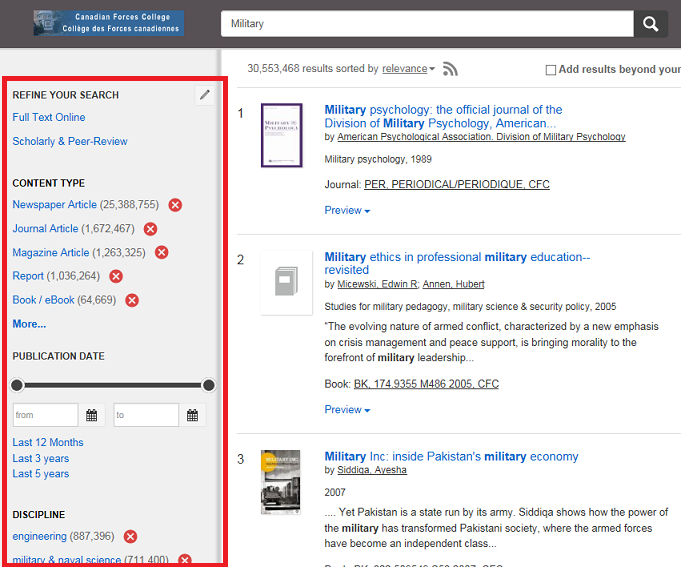Open Military ethics in professional education title

coord(457,263)
